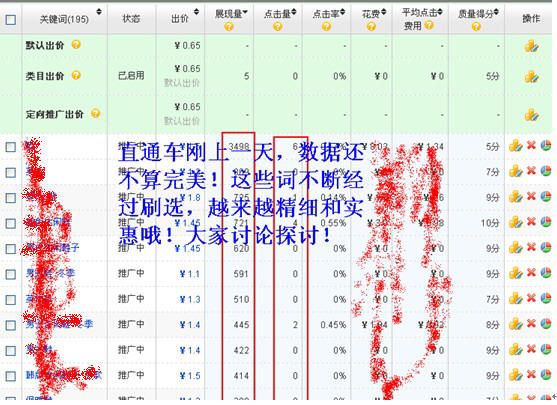Click help icon under 质量得分 header

pos(476,27)
